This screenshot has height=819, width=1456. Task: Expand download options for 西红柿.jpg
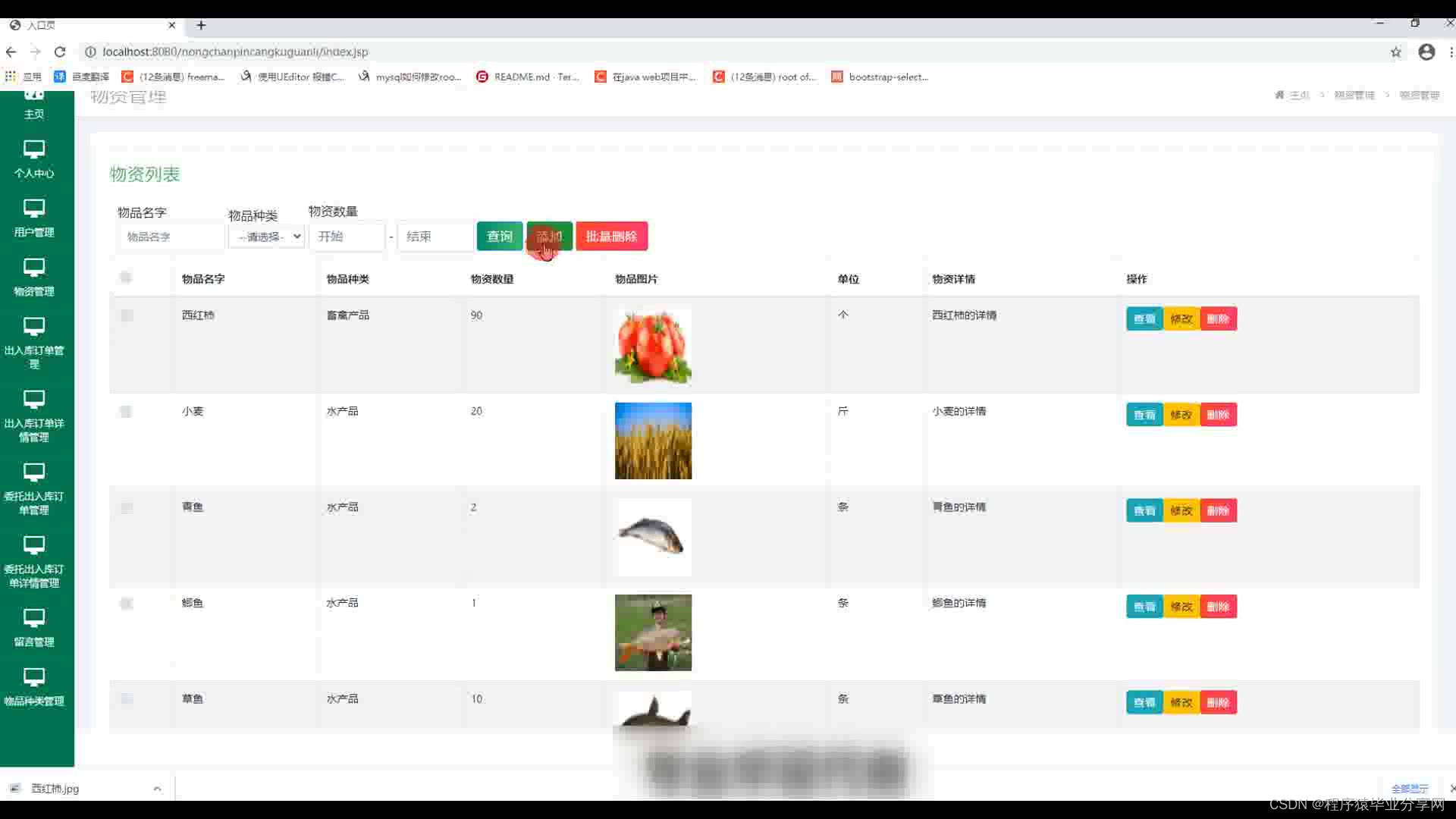coord(157,789)
